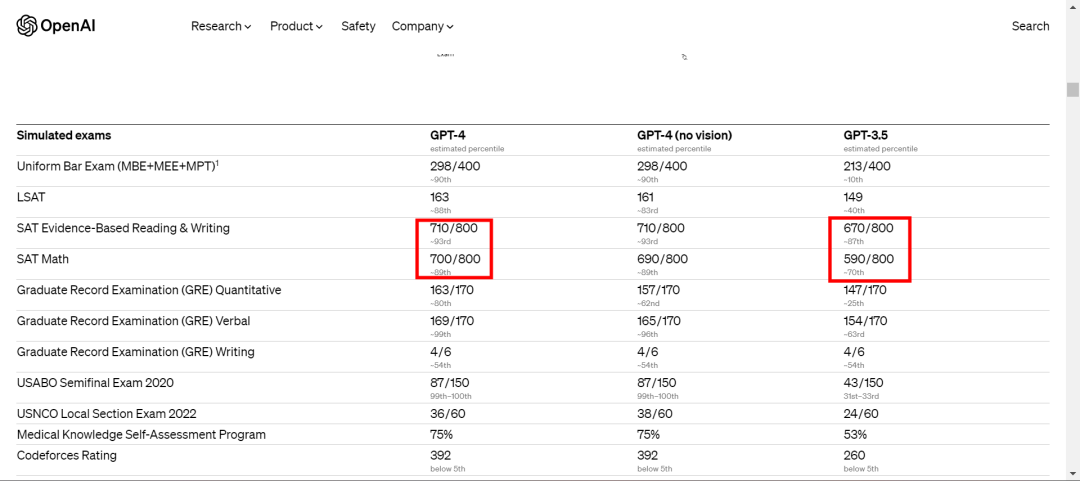Click the Codeforces Rating row label
1080x481 pixels.
pos(67,456)
